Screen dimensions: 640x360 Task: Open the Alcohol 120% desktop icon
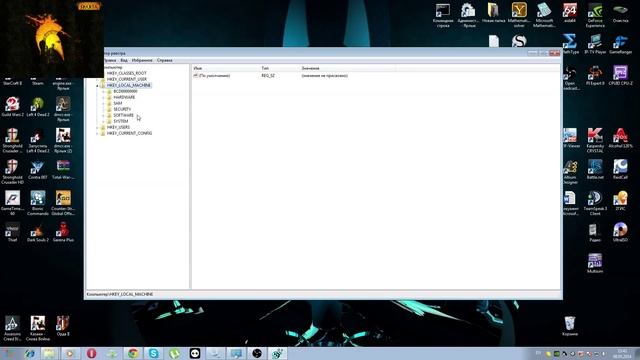point(620,138)
